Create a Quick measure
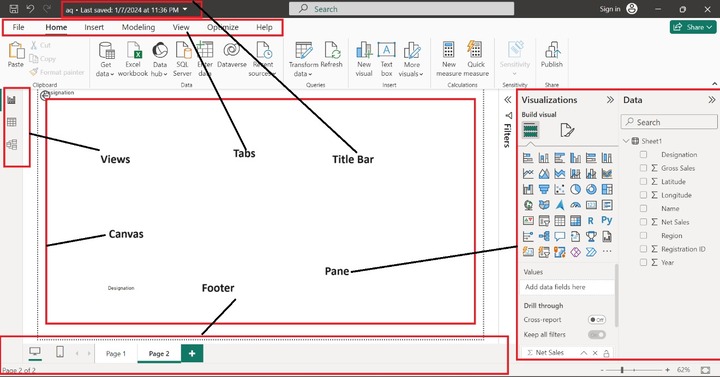 476,59
